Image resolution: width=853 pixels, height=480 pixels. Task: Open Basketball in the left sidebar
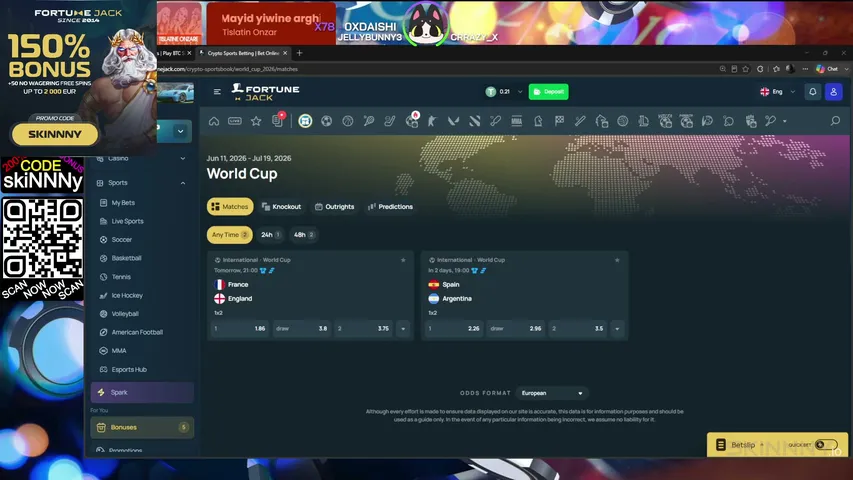point(126,258)
